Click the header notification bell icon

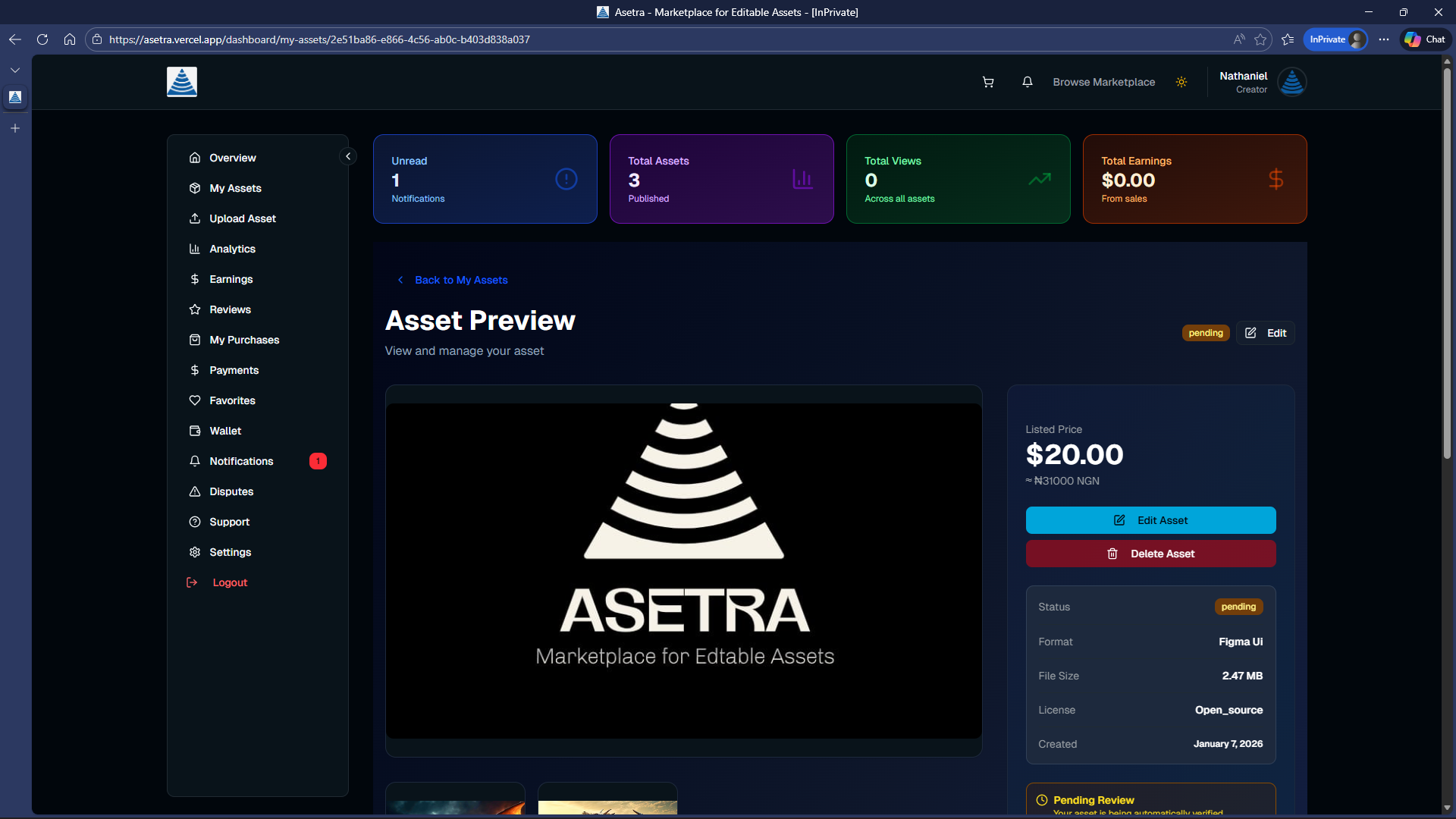[x=1027, y=82]
